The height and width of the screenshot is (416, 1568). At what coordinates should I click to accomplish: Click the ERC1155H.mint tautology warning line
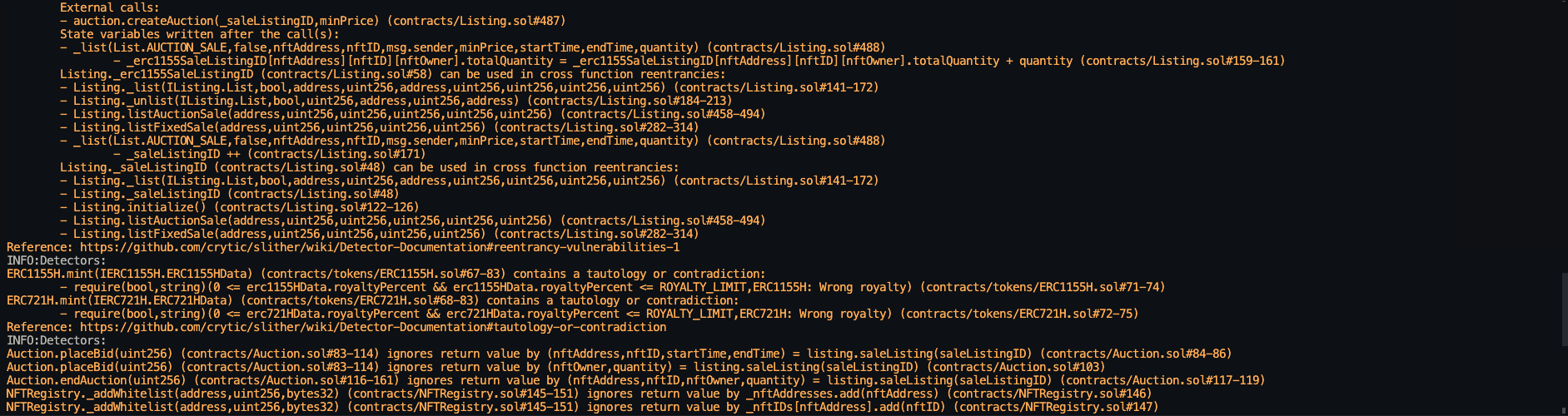click(x=386, y=274)
